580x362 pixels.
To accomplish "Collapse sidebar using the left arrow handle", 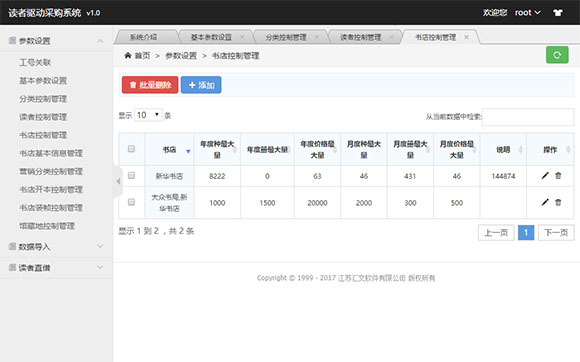I will click(x=118, y=181).
